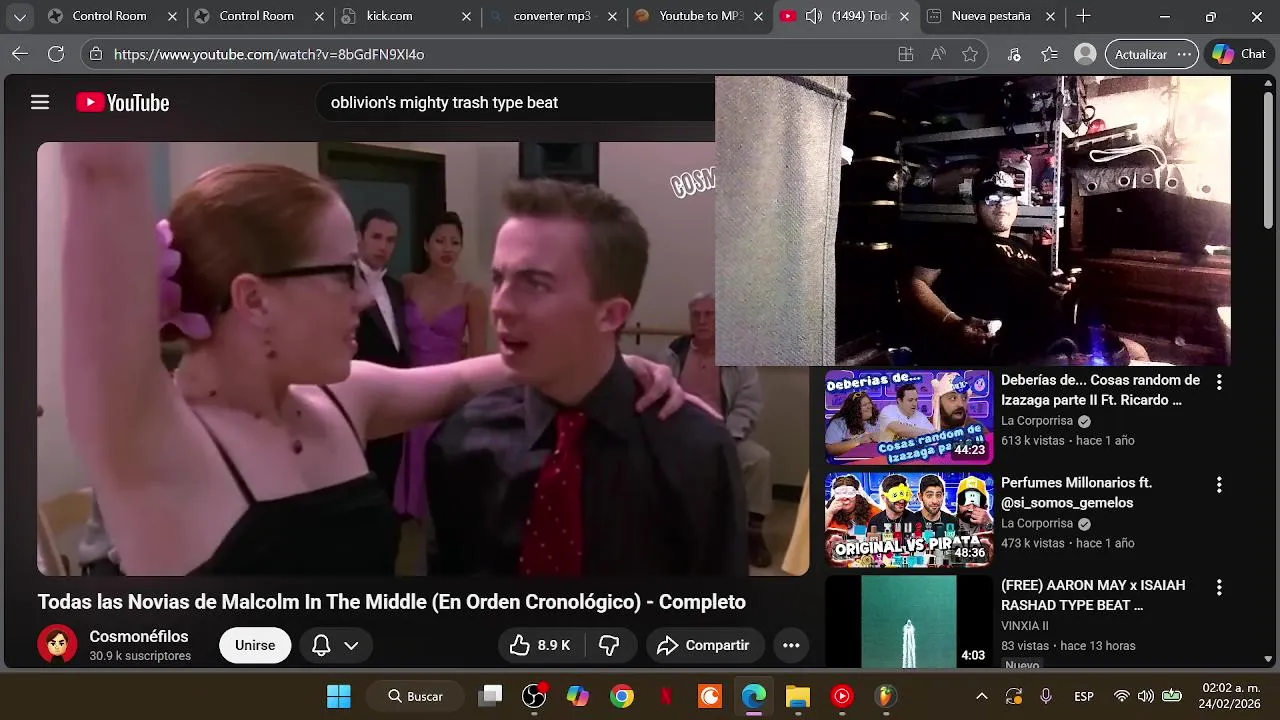The height and width of the screenshot is (720, 1280).
Task: Switch to the Youtube to MP3 tab
Action: [697, 16]
